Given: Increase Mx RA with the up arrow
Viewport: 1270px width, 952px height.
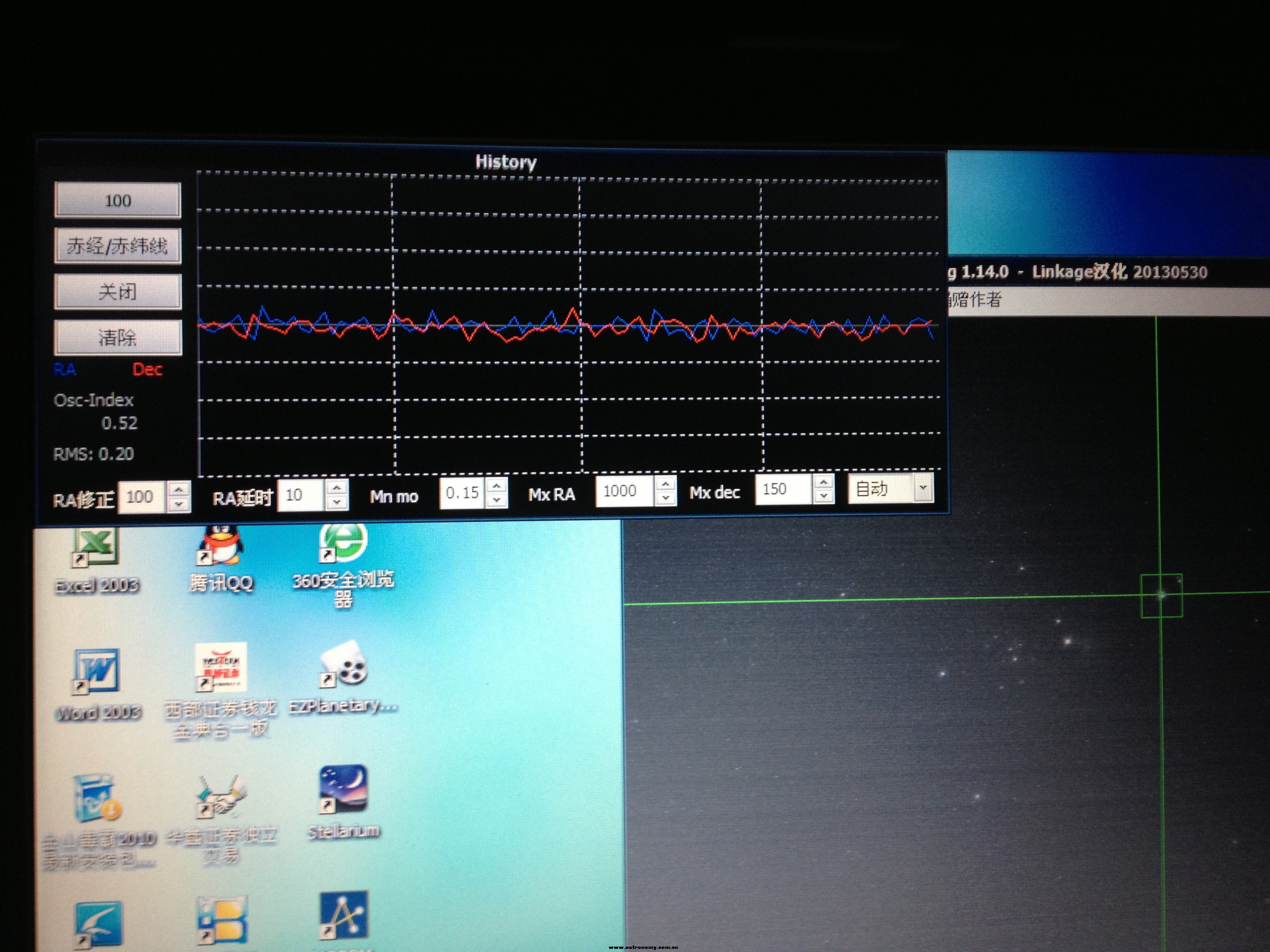Looking at the screenshot, I should [x=665, y=484].
